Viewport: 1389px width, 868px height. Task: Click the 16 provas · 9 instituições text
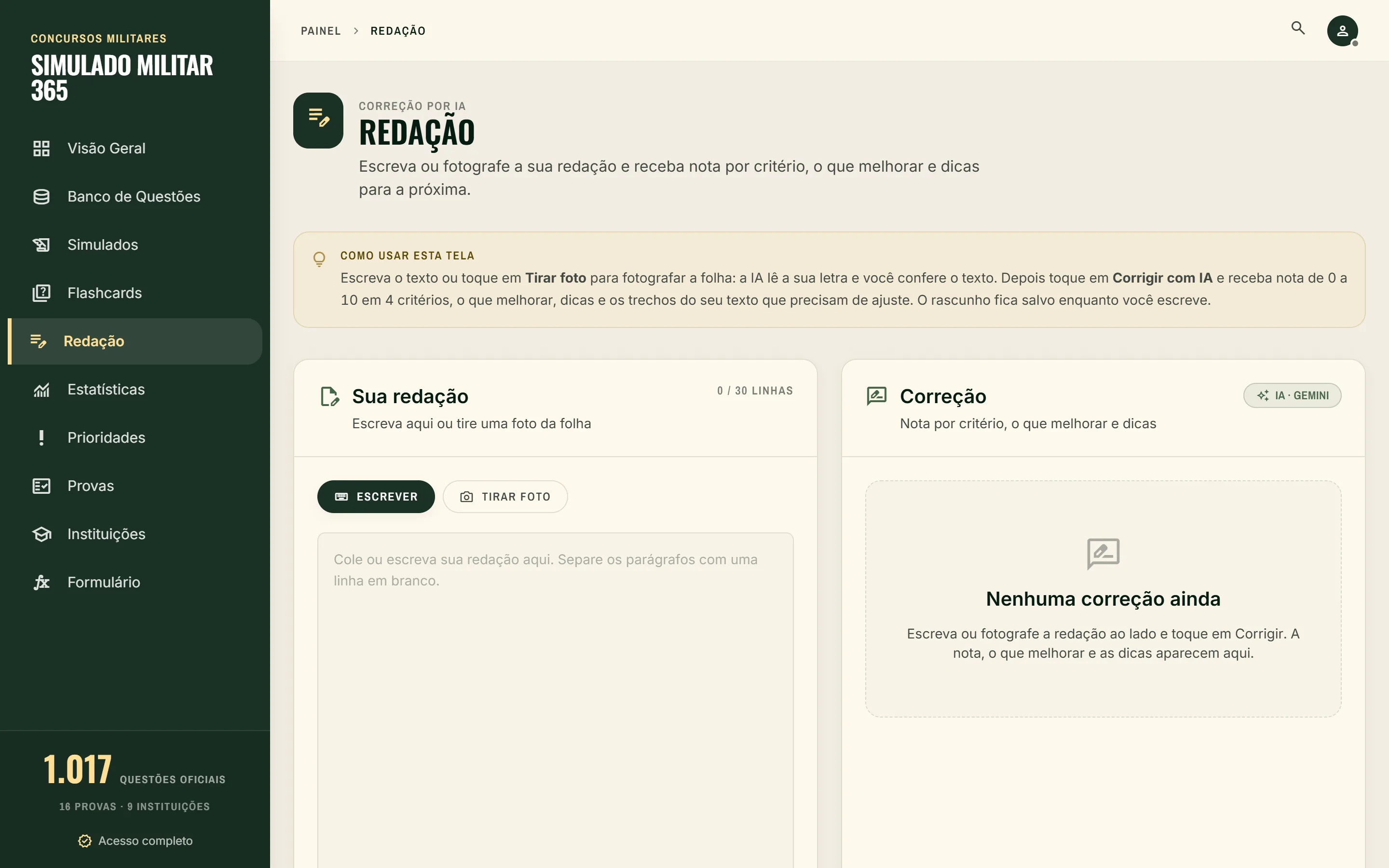134,807
